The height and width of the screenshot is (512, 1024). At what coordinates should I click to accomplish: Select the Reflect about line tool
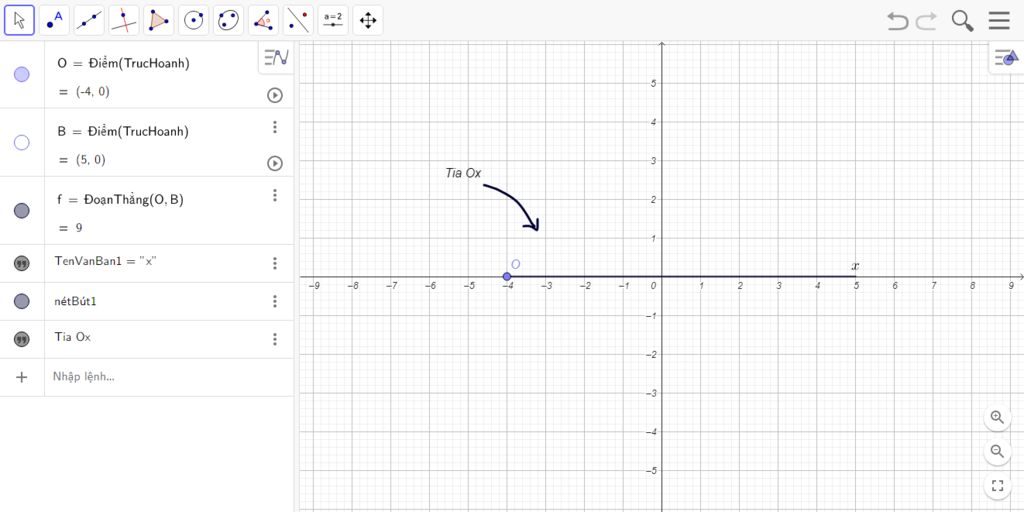pyautogui.click(x=298, y=20)
